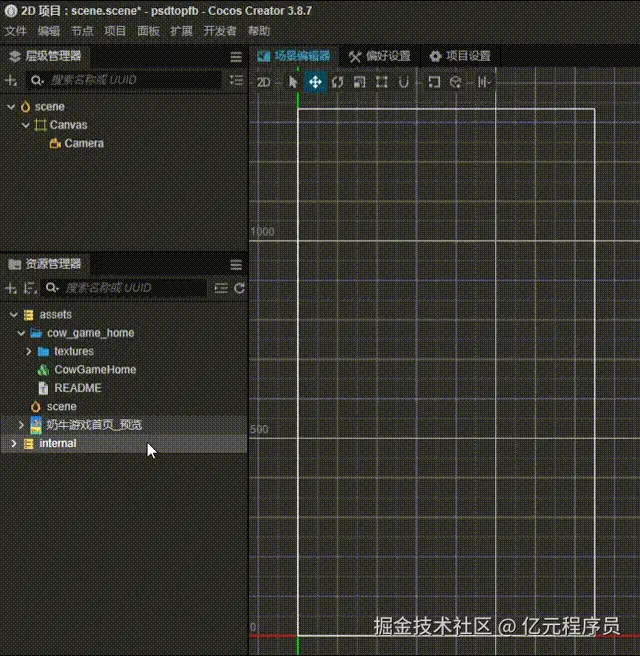
Task: Click the Canvas node icon
Action: click(x=40, y=125)
